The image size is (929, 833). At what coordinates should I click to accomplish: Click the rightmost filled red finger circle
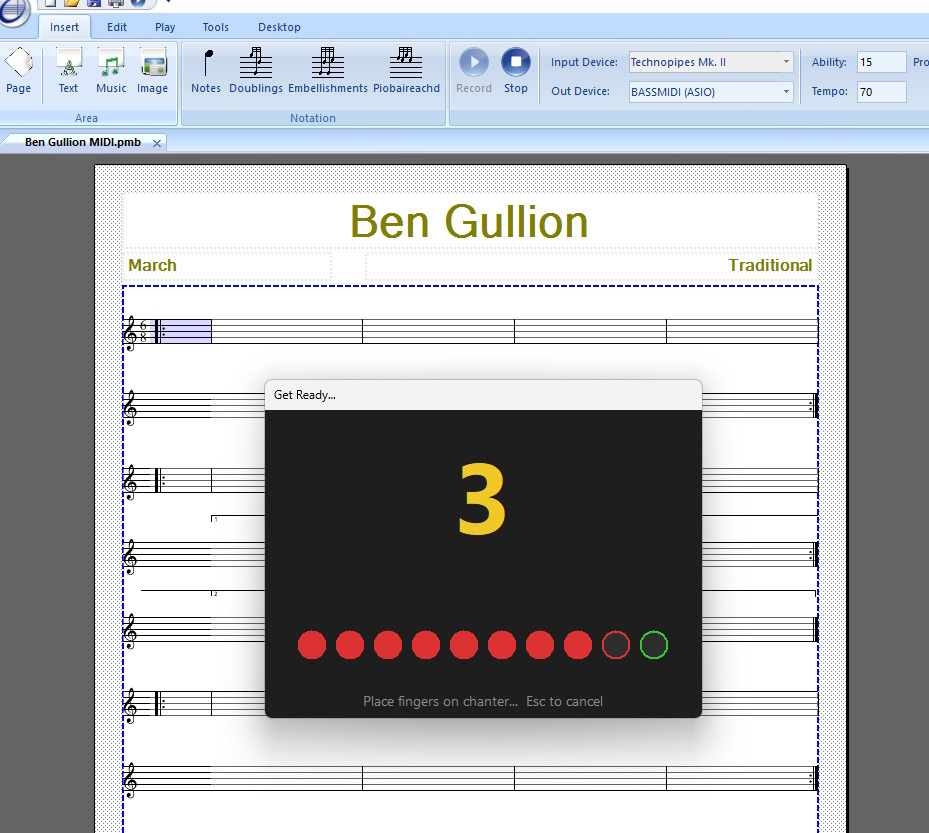pyautogui.click(x=578, y=645)
